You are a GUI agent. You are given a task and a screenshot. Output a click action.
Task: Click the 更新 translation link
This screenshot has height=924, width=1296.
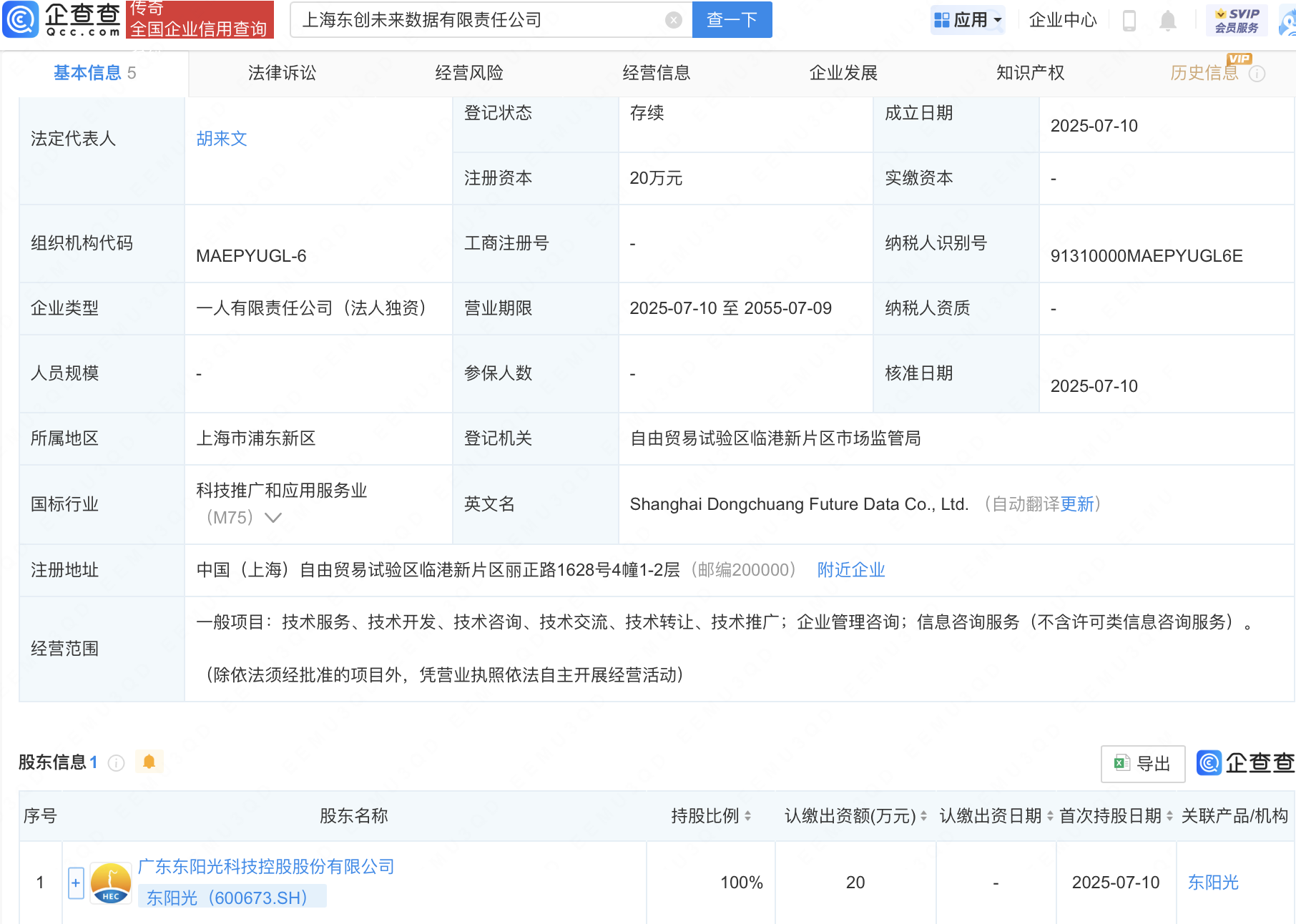1077,504
